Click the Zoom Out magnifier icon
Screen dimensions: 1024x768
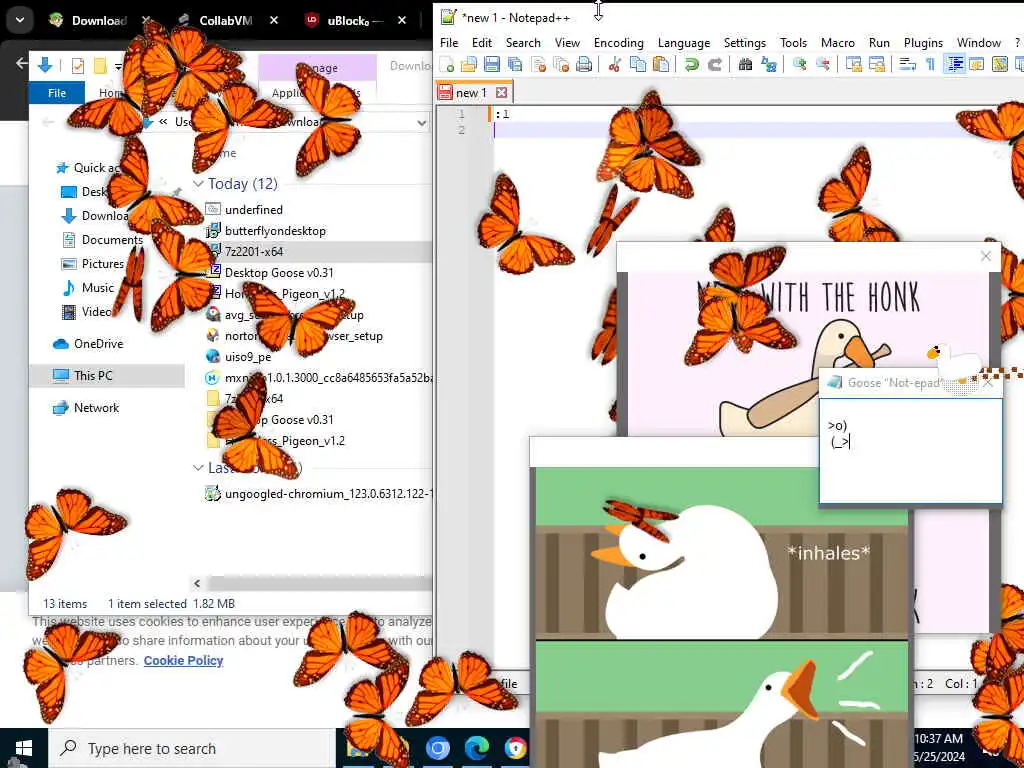point(823,64)
